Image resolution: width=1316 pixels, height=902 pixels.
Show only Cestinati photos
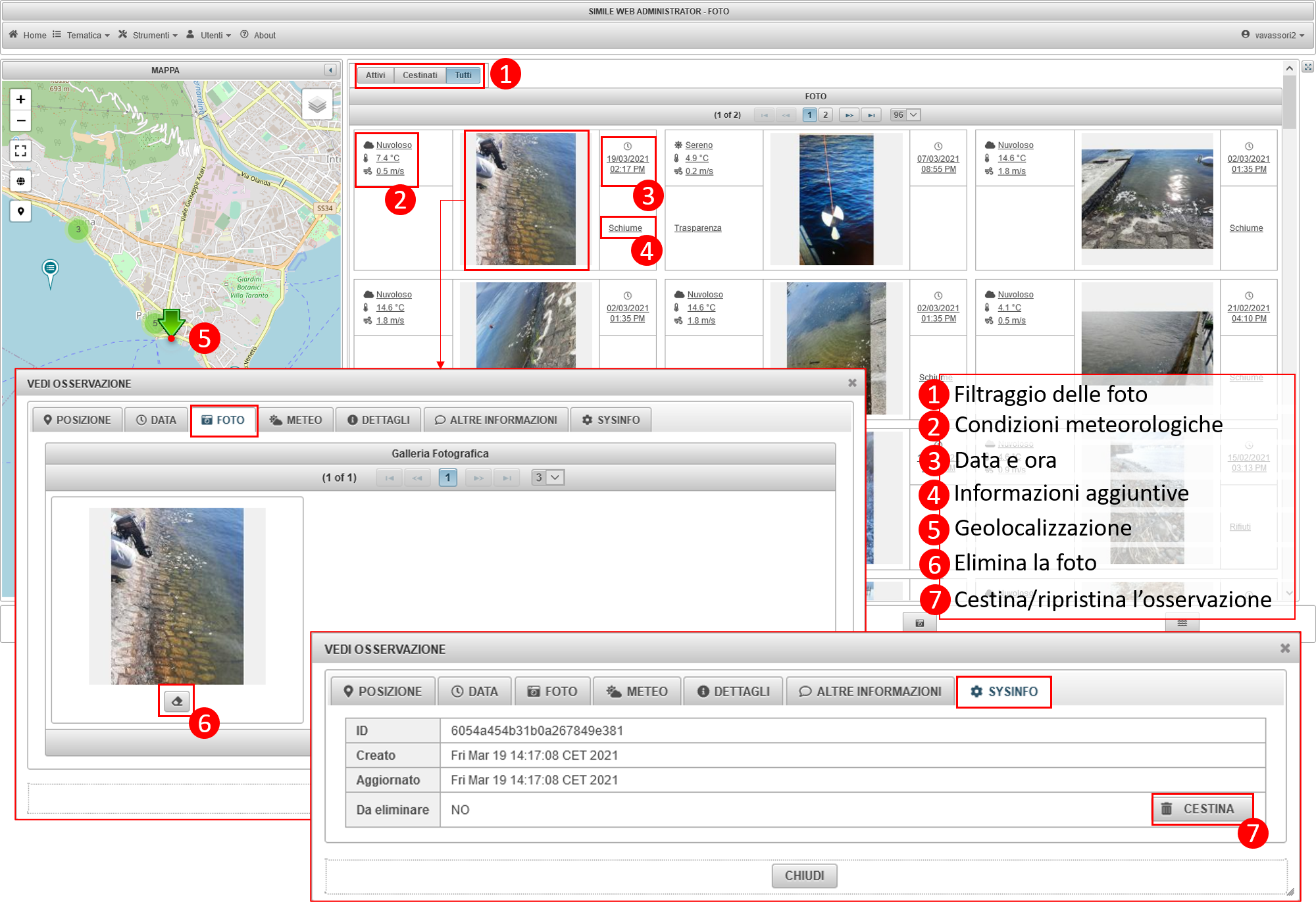click(x=420, y=75)
